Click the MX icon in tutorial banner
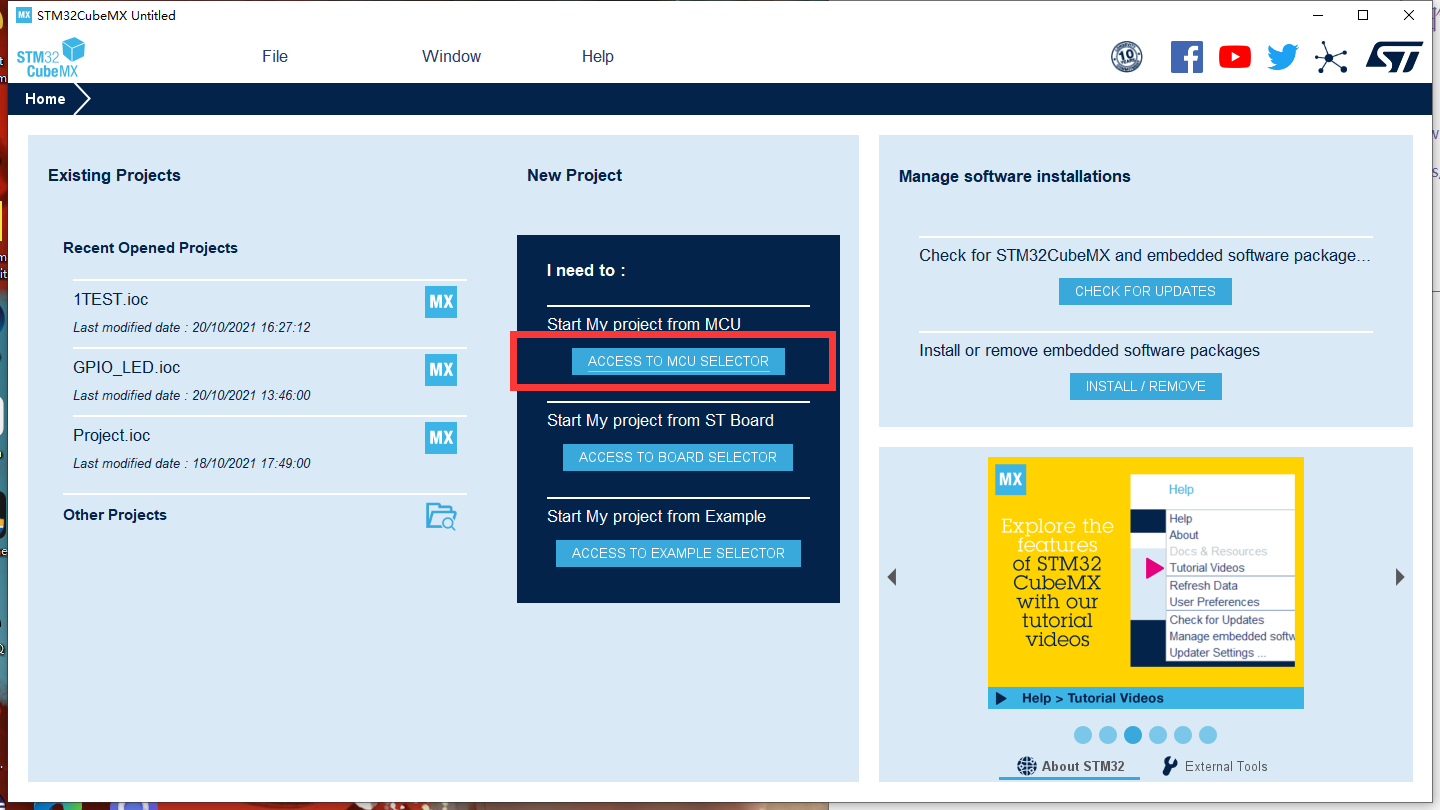 tap(1011, 480)
